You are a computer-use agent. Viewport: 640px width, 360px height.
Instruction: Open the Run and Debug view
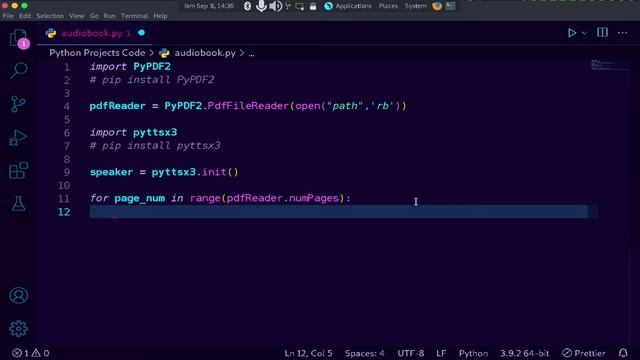(18, 137)
